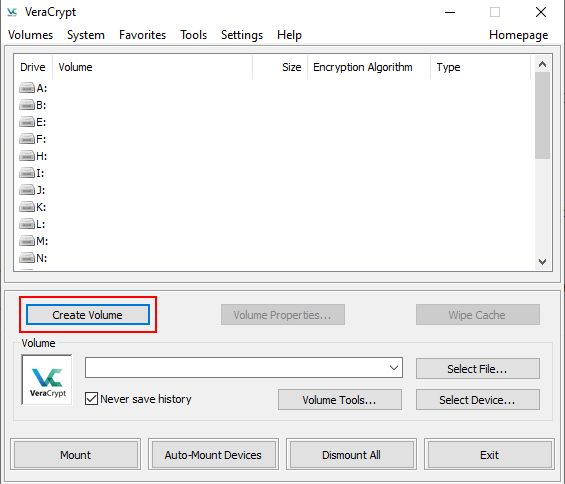
Task: Click the VeraCrypt title bar app icon
Action: tap(12, 12)
